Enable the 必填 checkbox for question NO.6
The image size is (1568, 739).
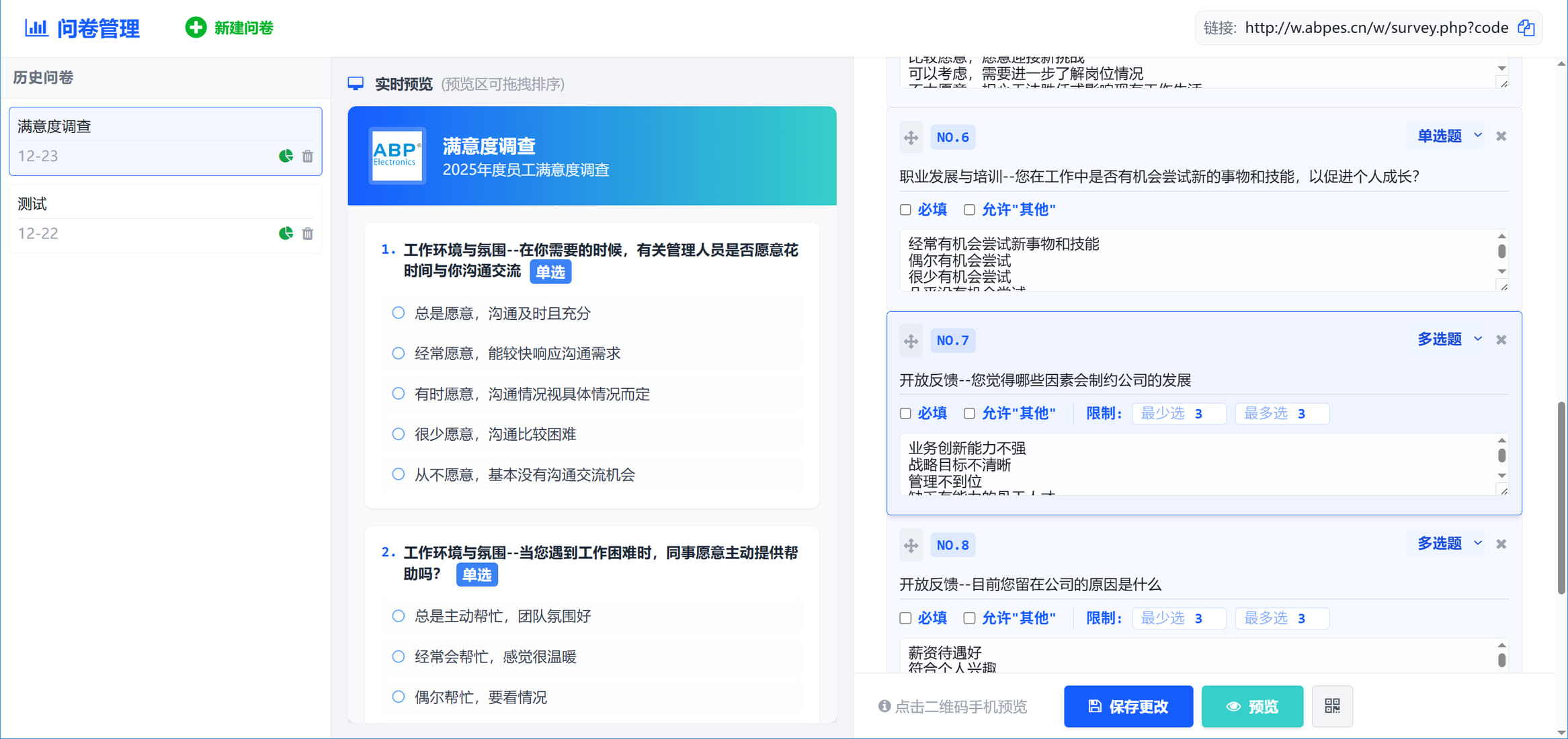point(905,210)
